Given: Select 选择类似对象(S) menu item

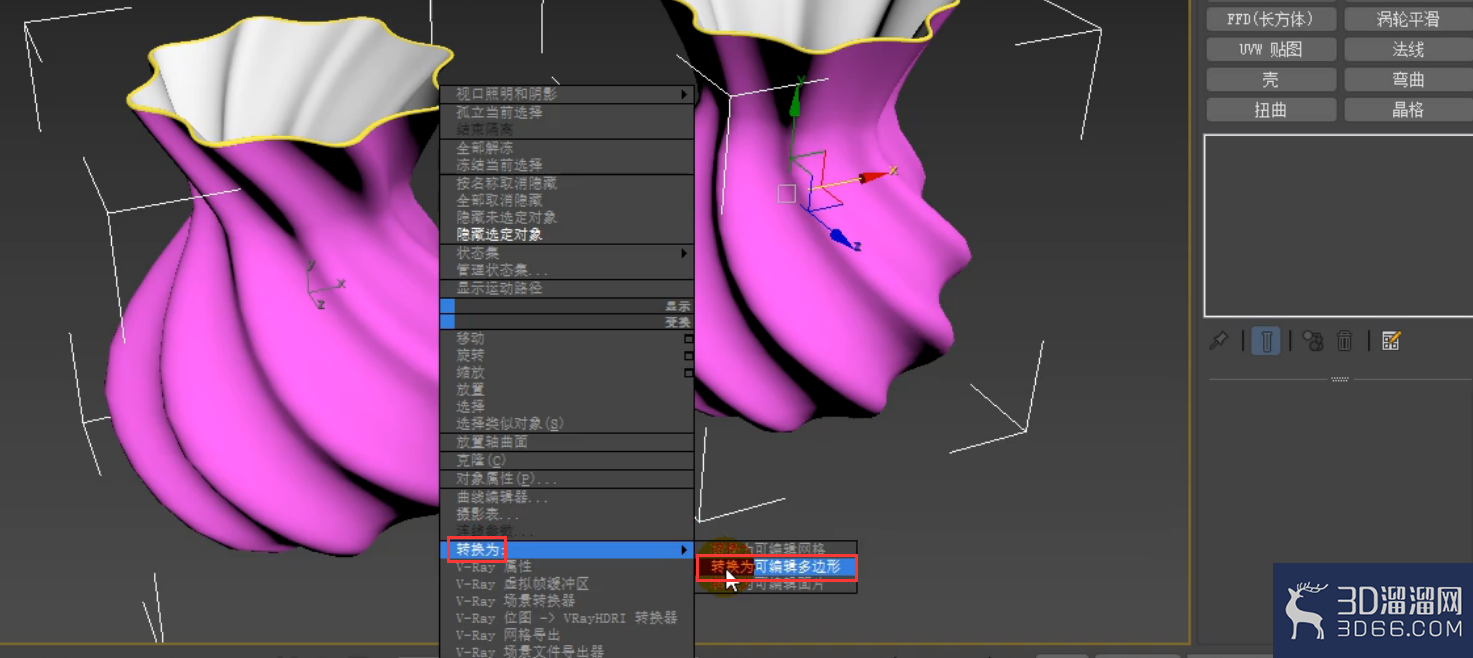Looking at the screenshot, I should click(x=567, y=424).
